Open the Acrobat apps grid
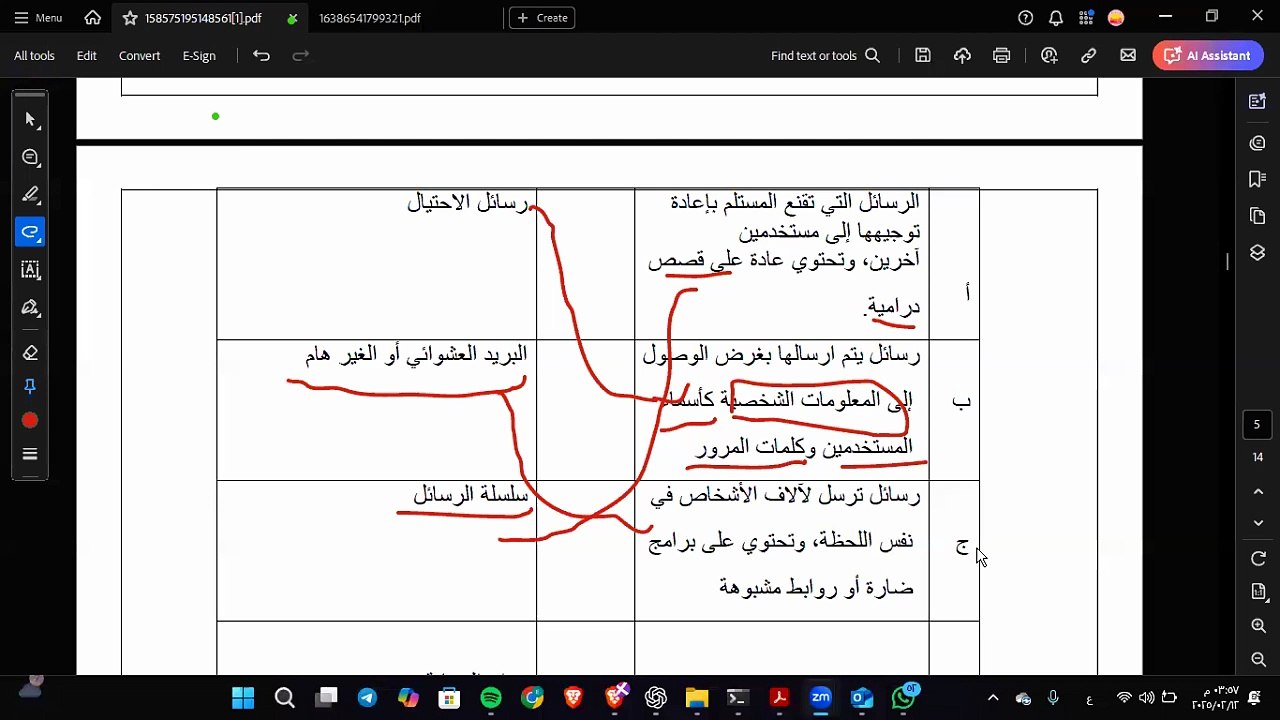Image resolution: width=1280 pixels, height=720 pixels. pyautogui.click(x=1086, y=18)
